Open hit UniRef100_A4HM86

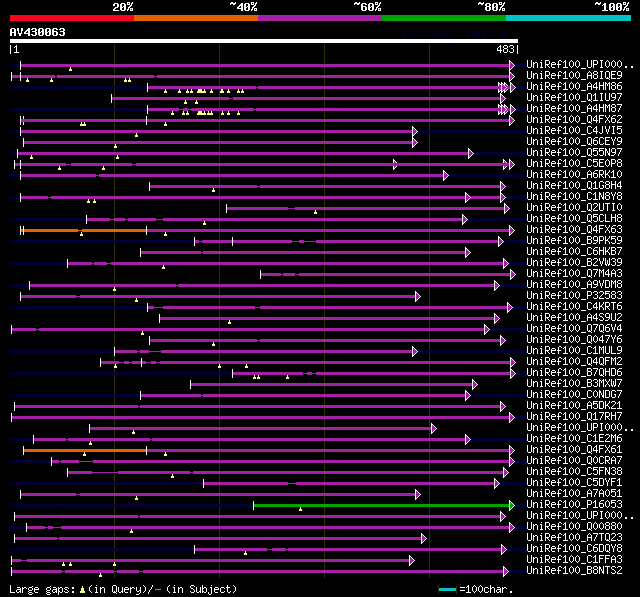point(574,87)
